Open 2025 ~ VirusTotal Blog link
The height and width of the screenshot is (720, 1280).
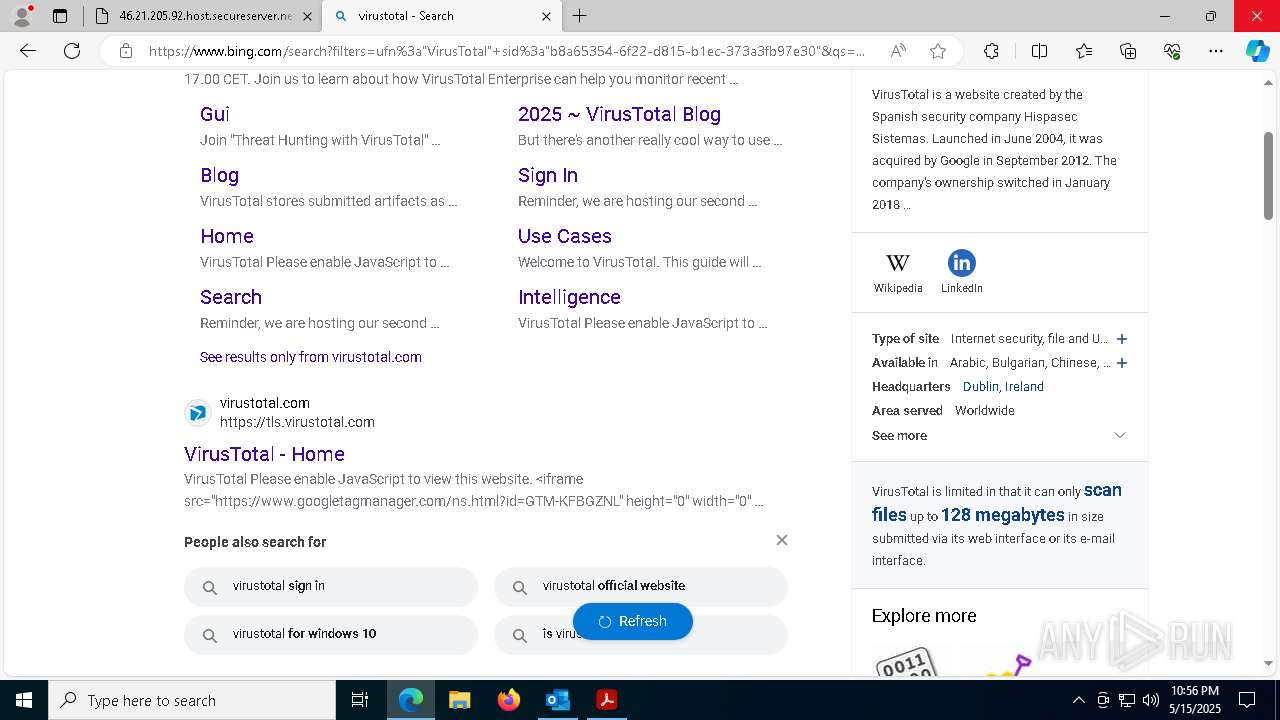coord(619,114)
